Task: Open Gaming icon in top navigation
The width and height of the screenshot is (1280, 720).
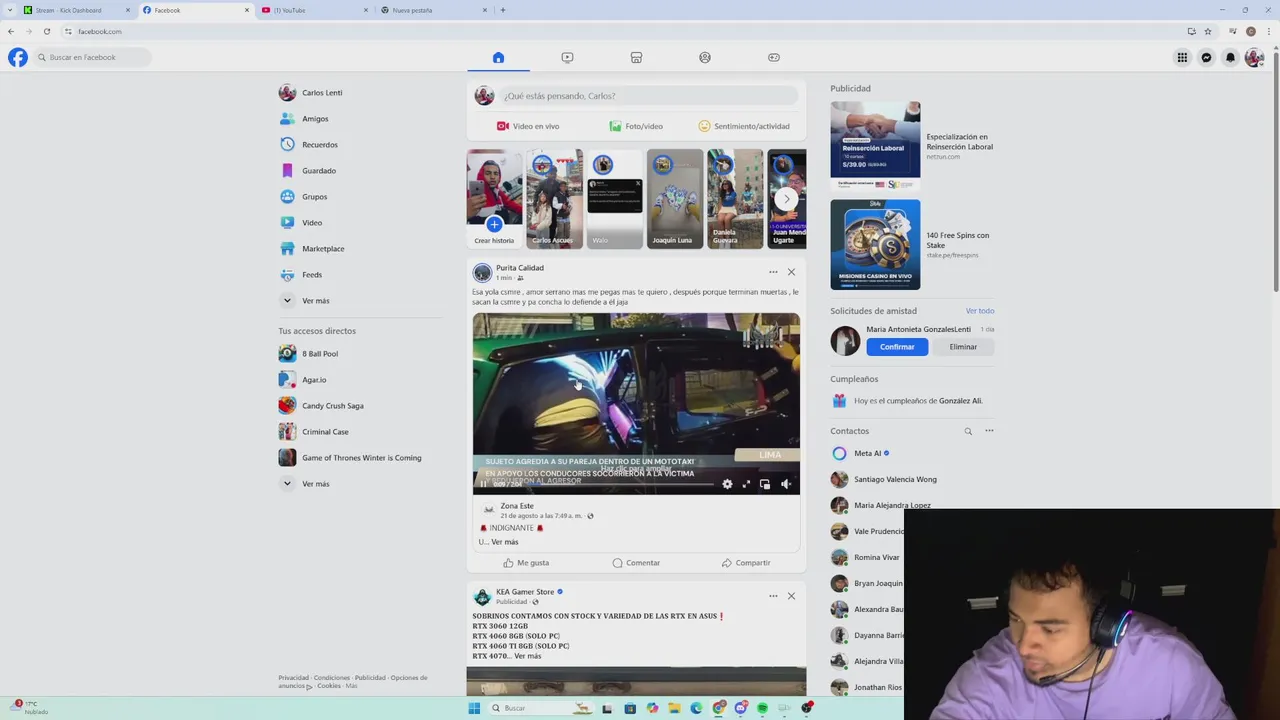Action: 774,57
